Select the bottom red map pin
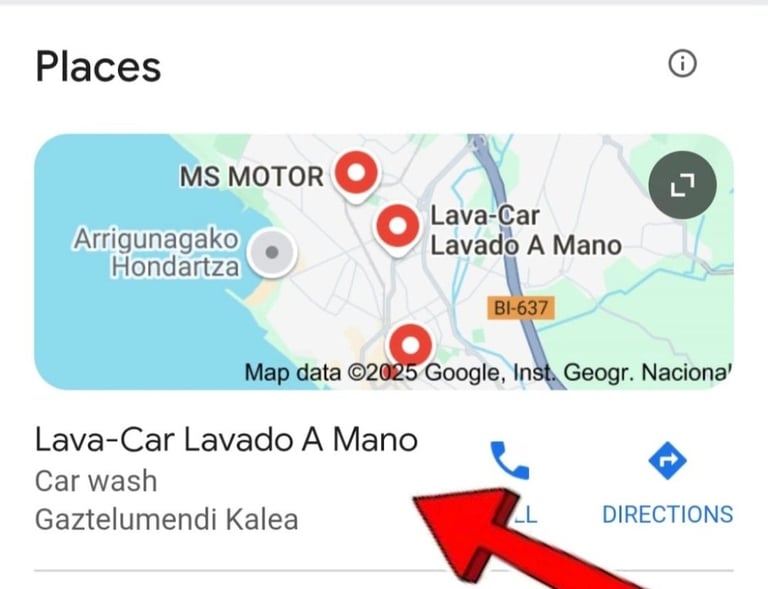768x589 pixels. [x=410, y=346]
